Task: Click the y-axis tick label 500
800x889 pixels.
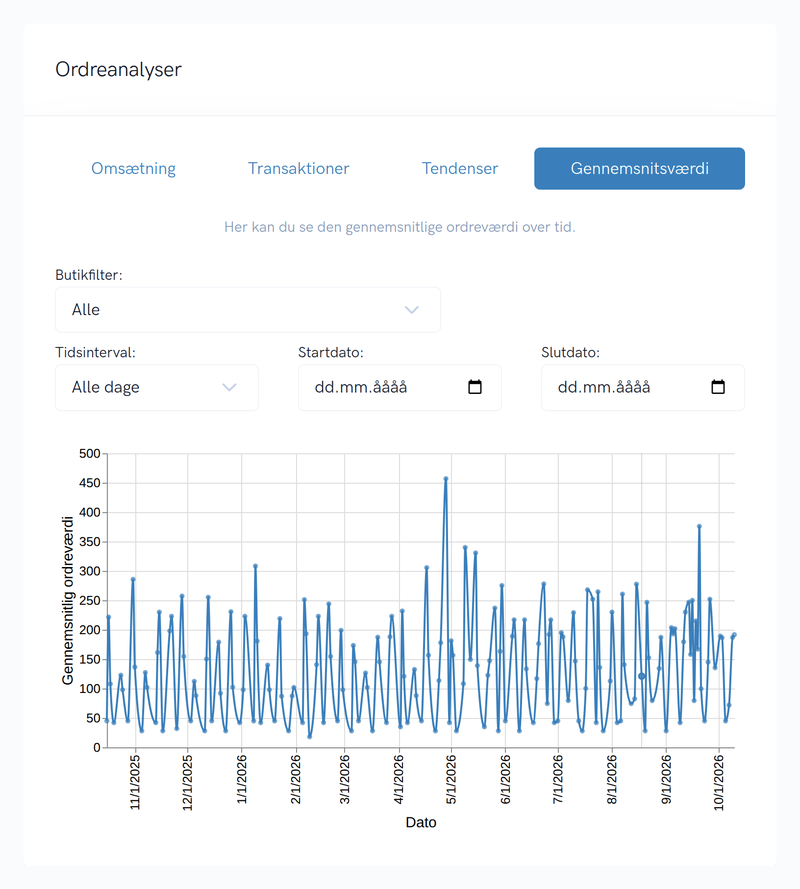Action: point(90,454)
